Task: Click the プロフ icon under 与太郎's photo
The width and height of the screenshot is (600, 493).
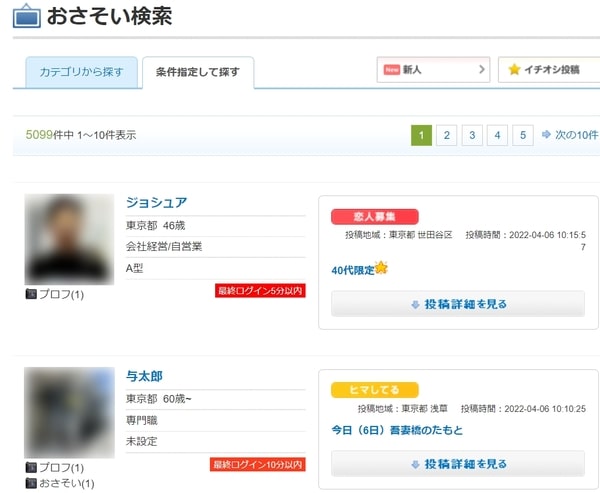Action: tap(30, 468)
